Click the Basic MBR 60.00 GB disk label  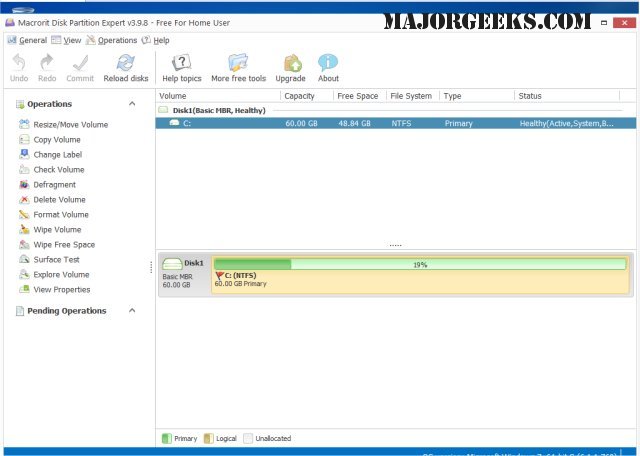click(x=177, y=280)
